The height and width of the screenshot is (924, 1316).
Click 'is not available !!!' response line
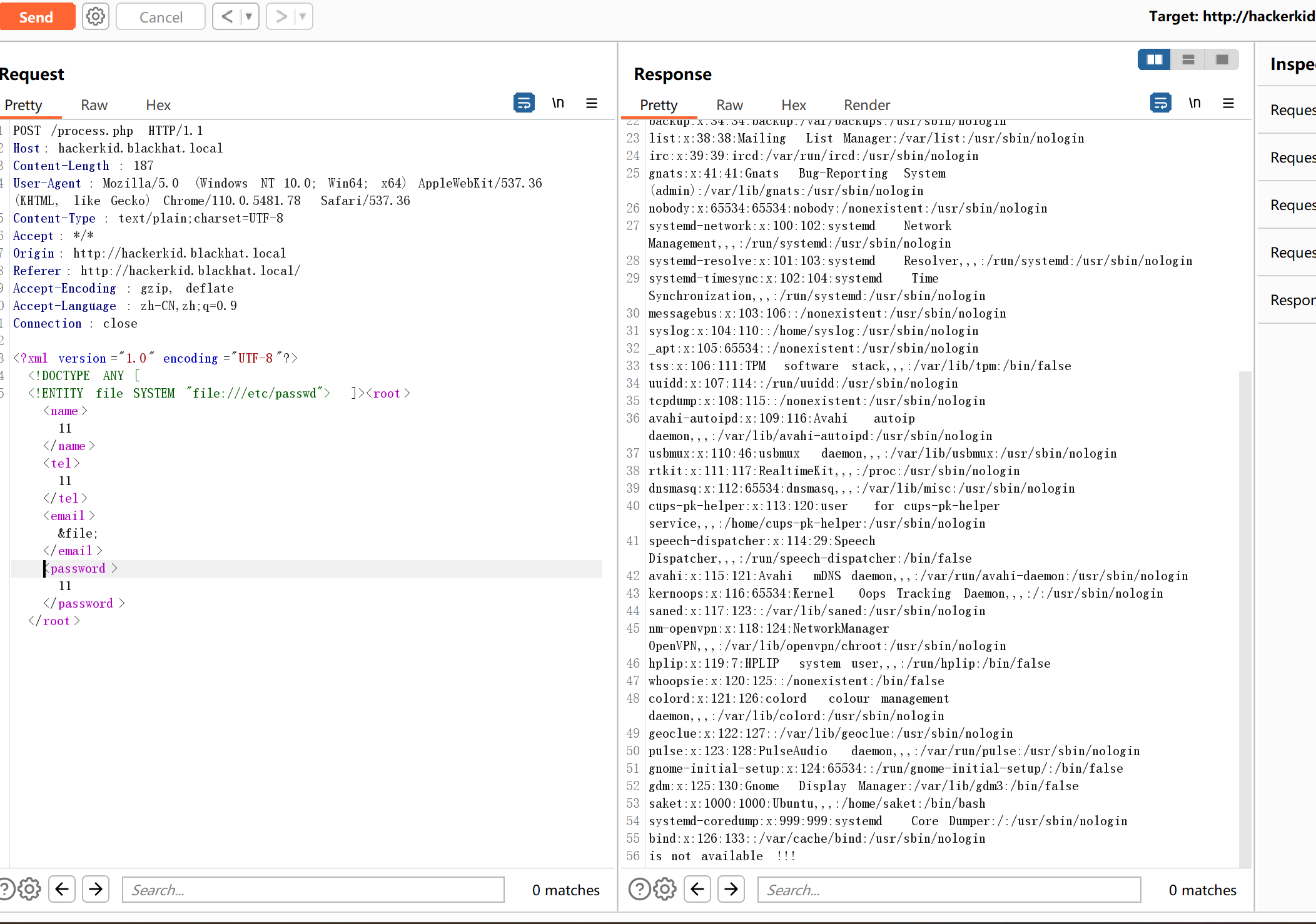click(x=722, y=856)
